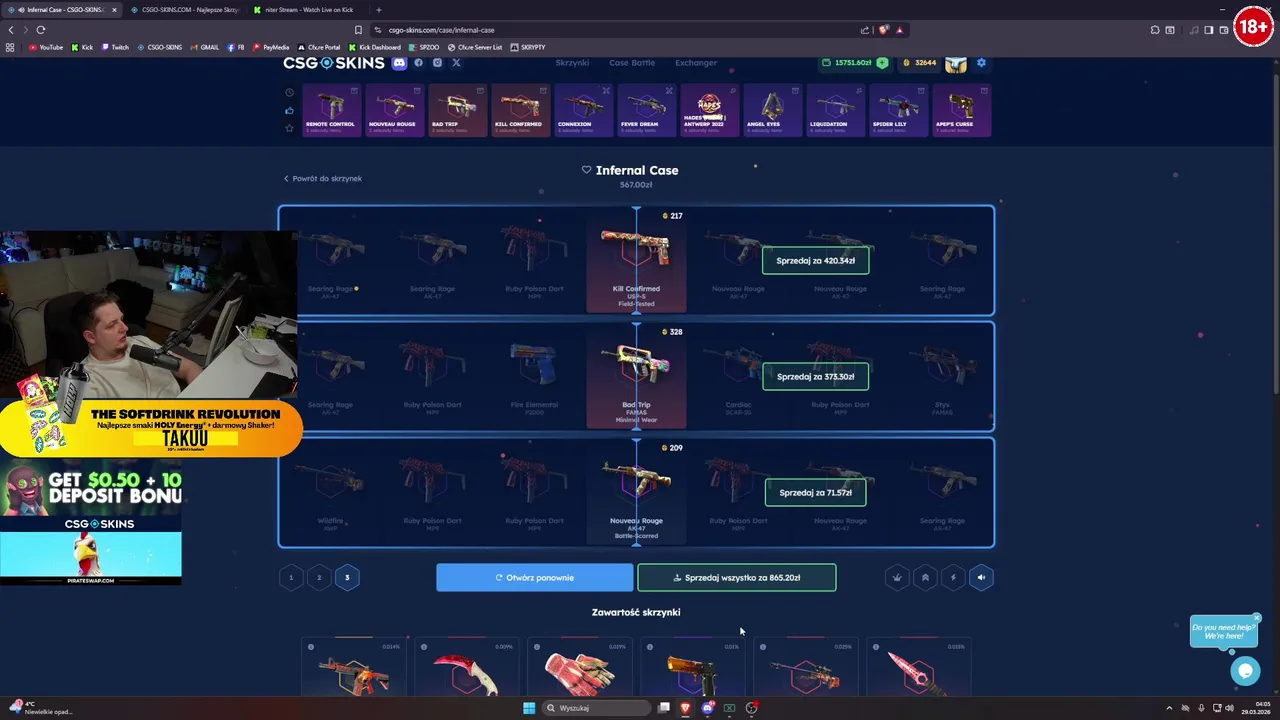The image size is (1280, 720).
Task: Open the PayMedia bookmark
Action: 271,47
